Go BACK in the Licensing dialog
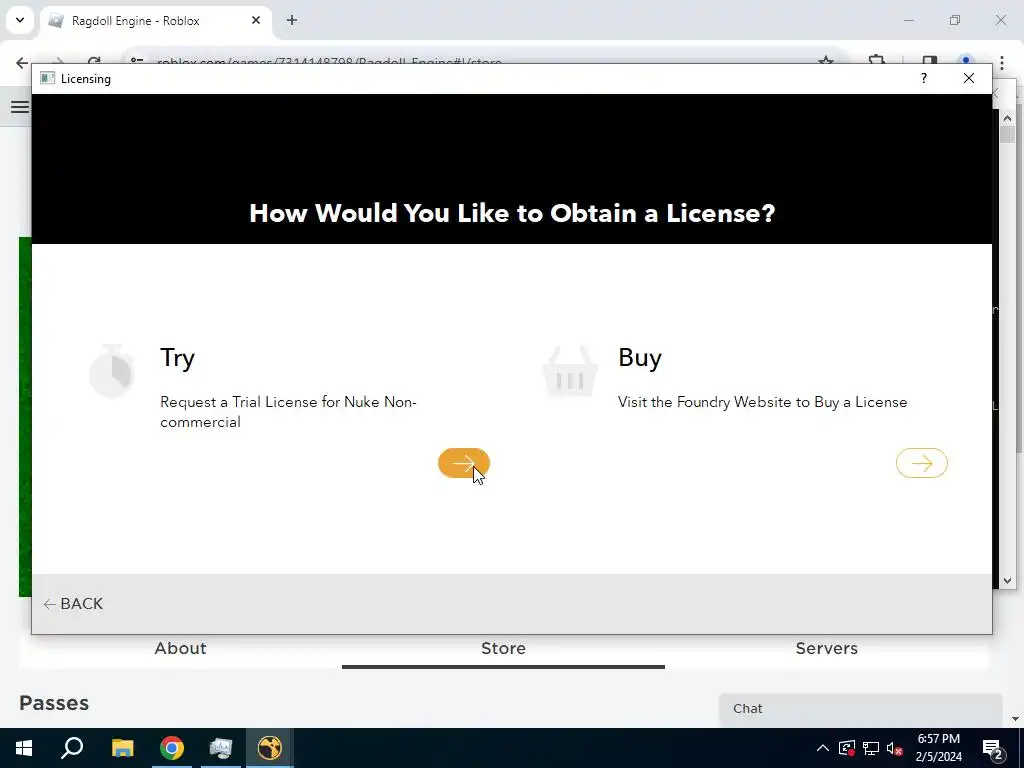 pos(73,603)
